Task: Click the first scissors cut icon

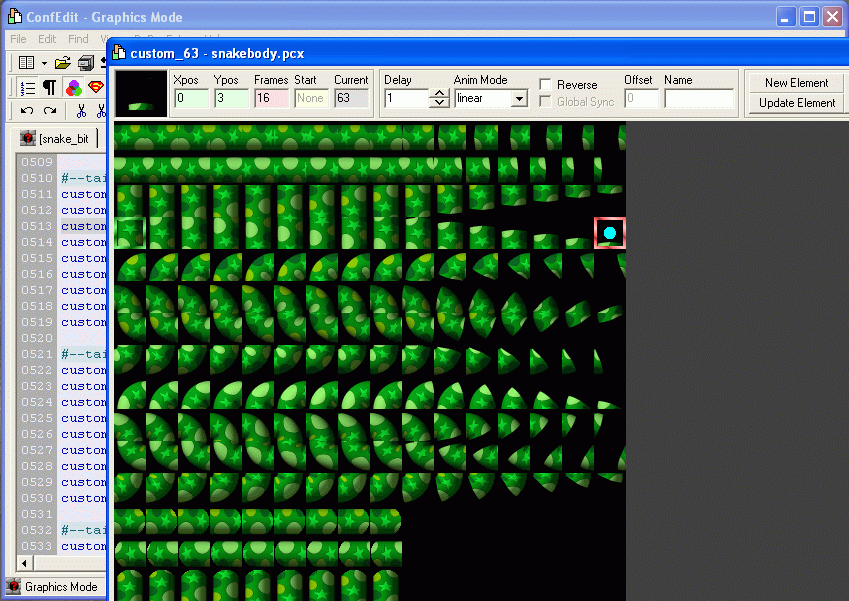Action: (x=81, y=111)
